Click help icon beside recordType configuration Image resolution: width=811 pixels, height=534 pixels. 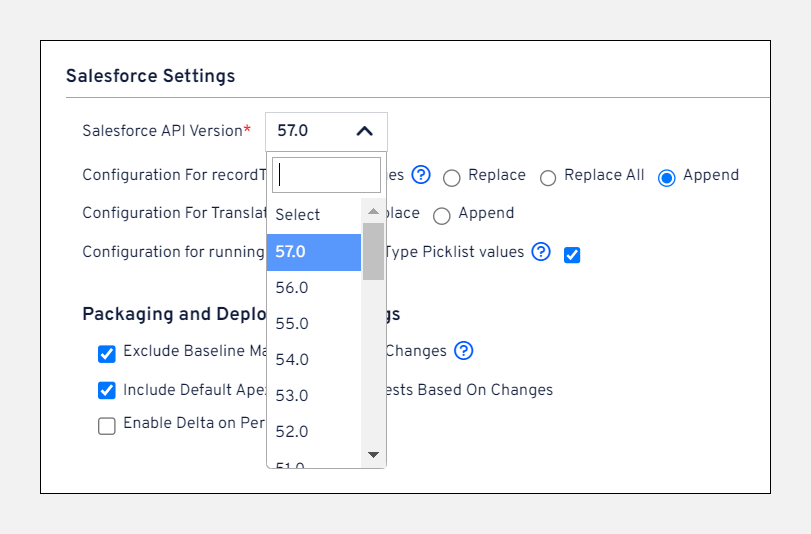tap(421, 175)
